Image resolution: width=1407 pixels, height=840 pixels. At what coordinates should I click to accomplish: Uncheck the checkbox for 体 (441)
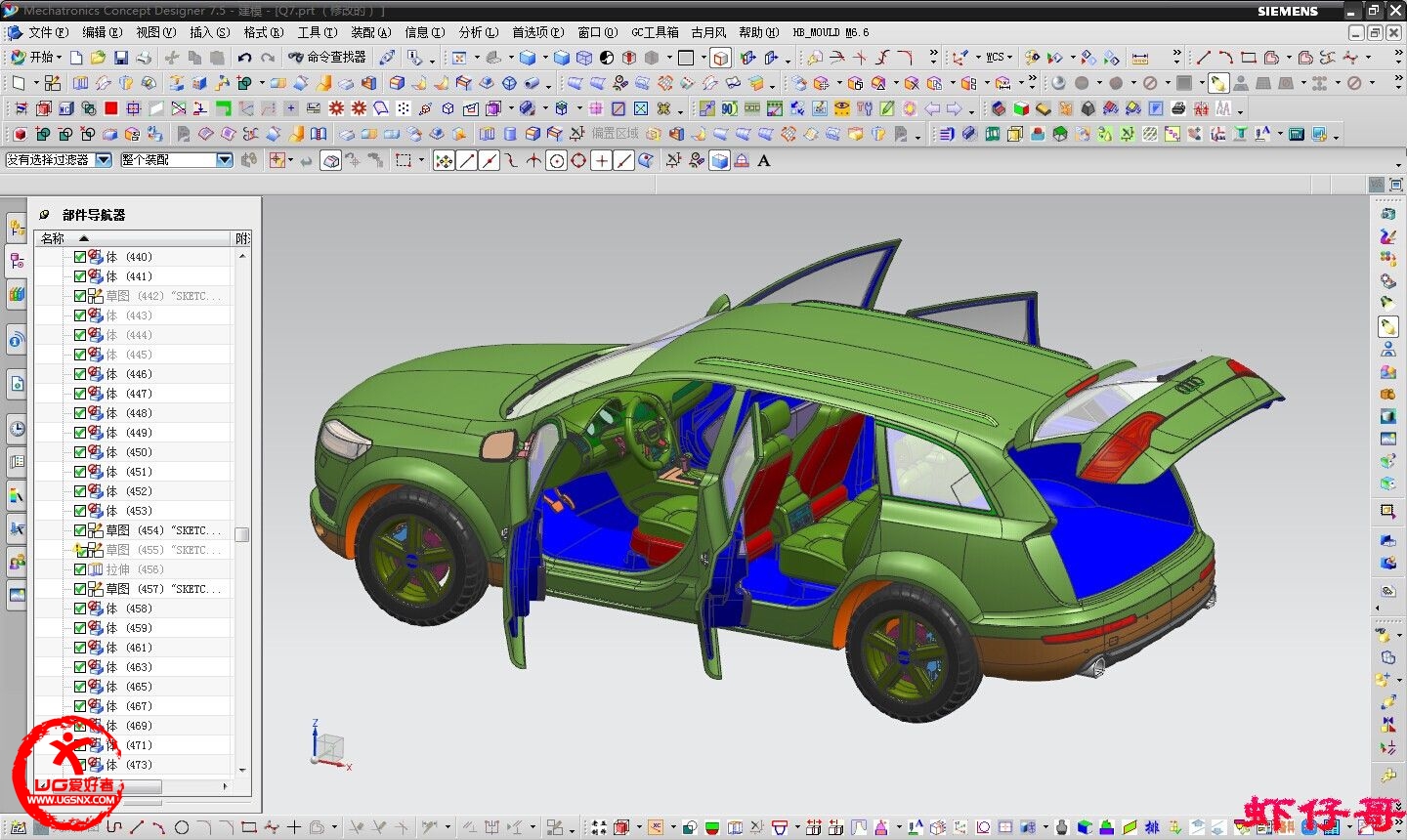(x=80, y=276)
